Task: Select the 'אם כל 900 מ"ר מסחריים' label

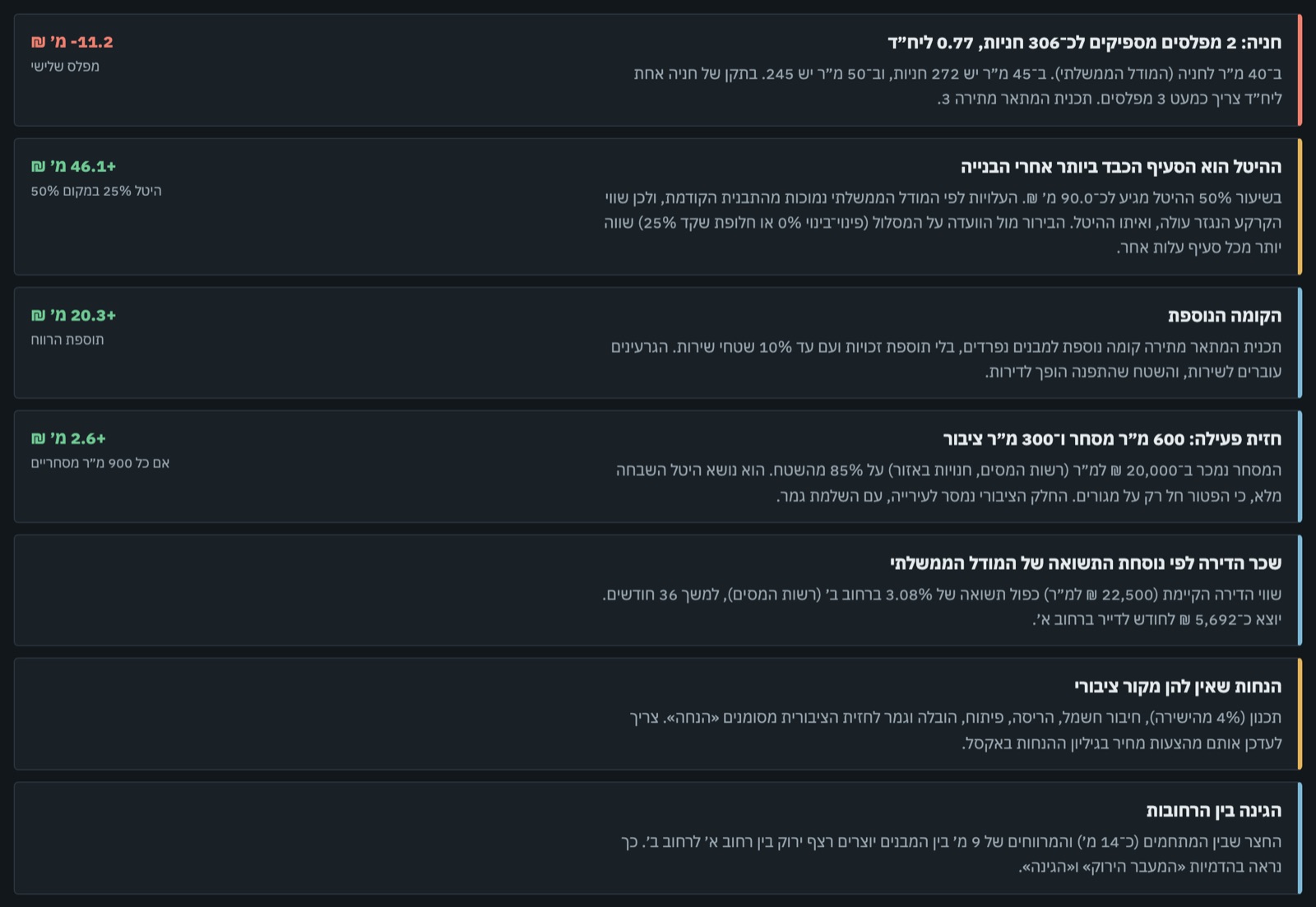Action: coord(100,464)
